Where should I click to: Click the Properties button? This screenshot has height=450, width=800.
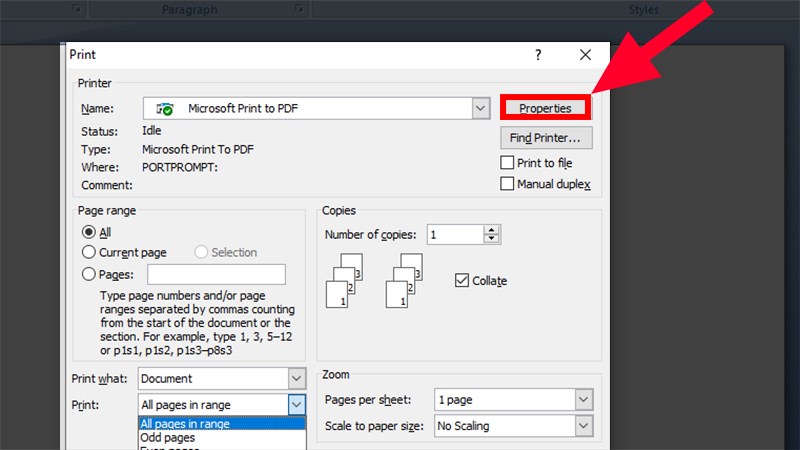[x=545, y=108]
